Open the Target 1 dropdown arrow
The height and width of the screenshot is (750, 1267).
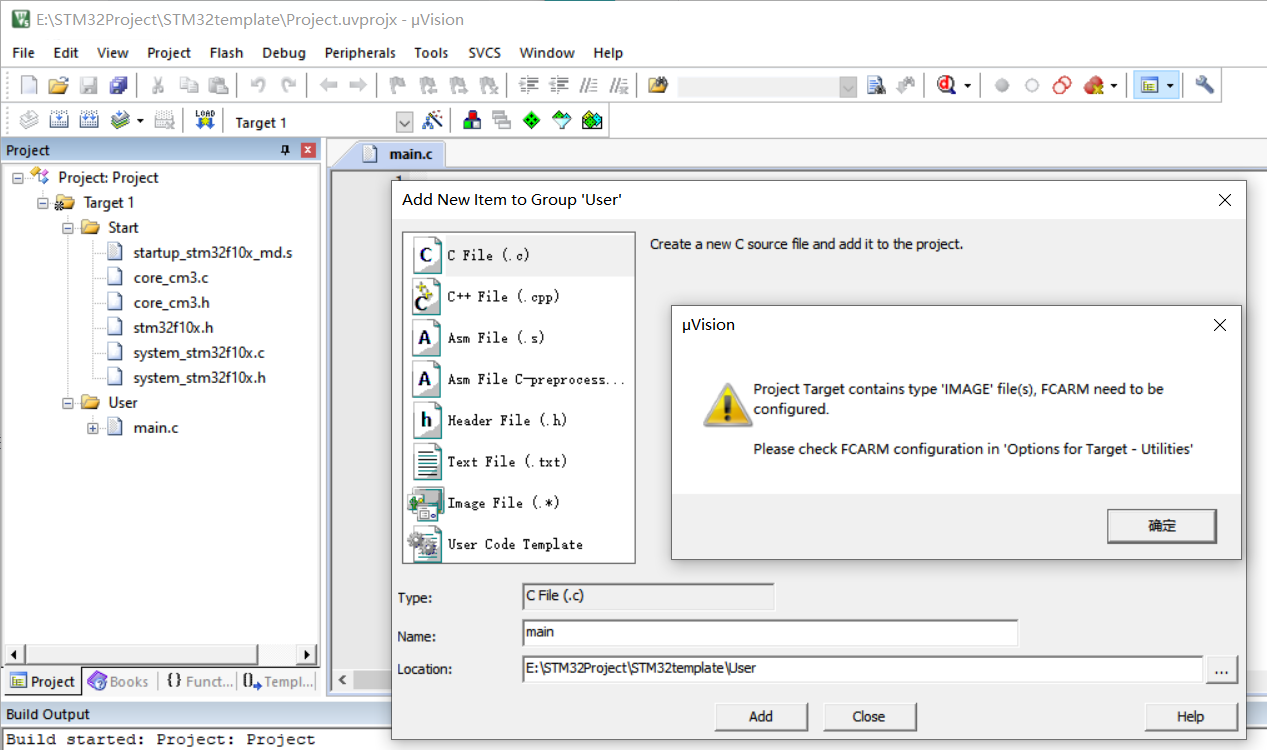click(404, 122)
